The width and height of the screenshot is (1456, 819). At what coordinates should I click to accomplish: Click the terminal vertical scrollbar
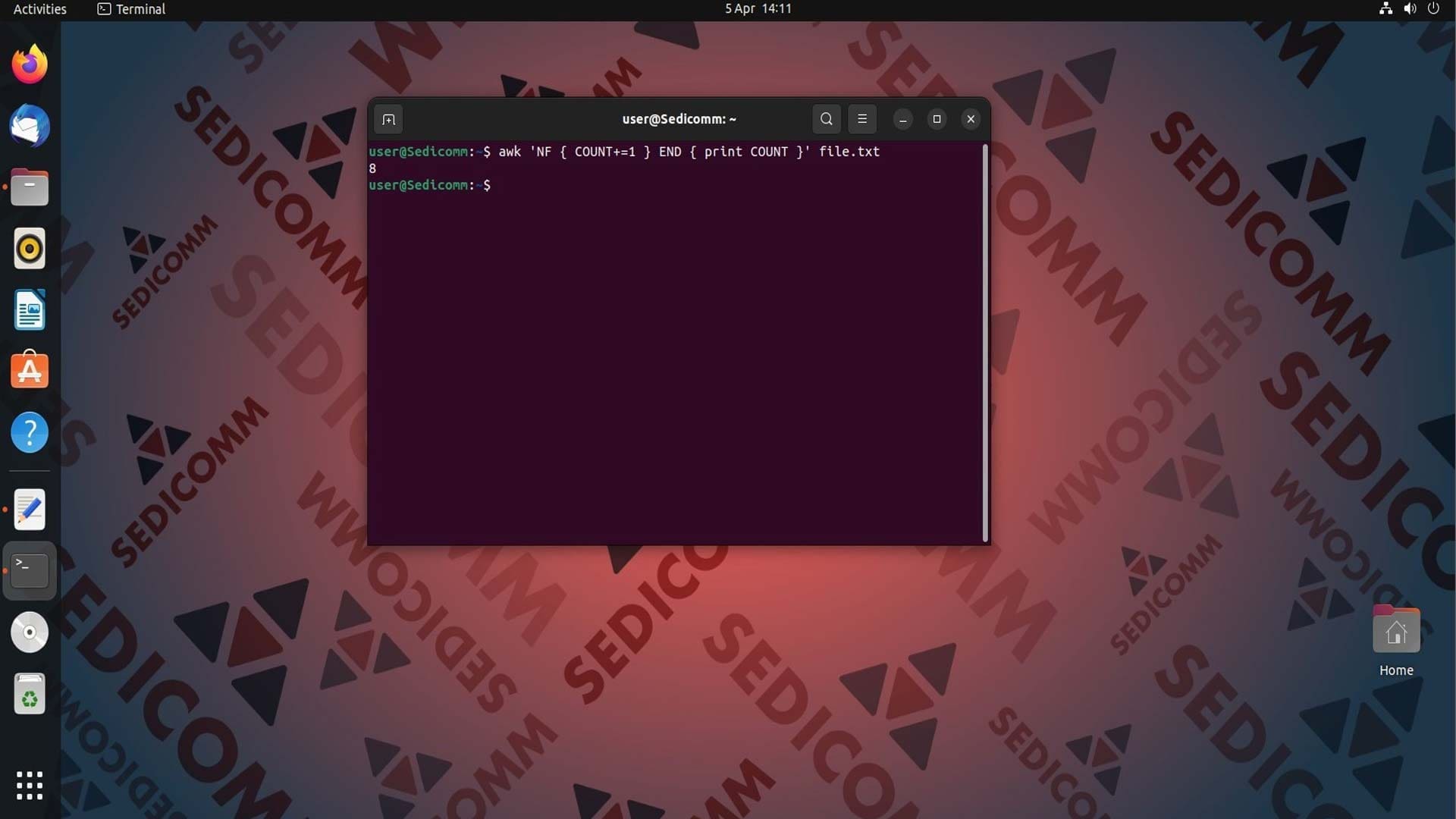click(985, 343)
